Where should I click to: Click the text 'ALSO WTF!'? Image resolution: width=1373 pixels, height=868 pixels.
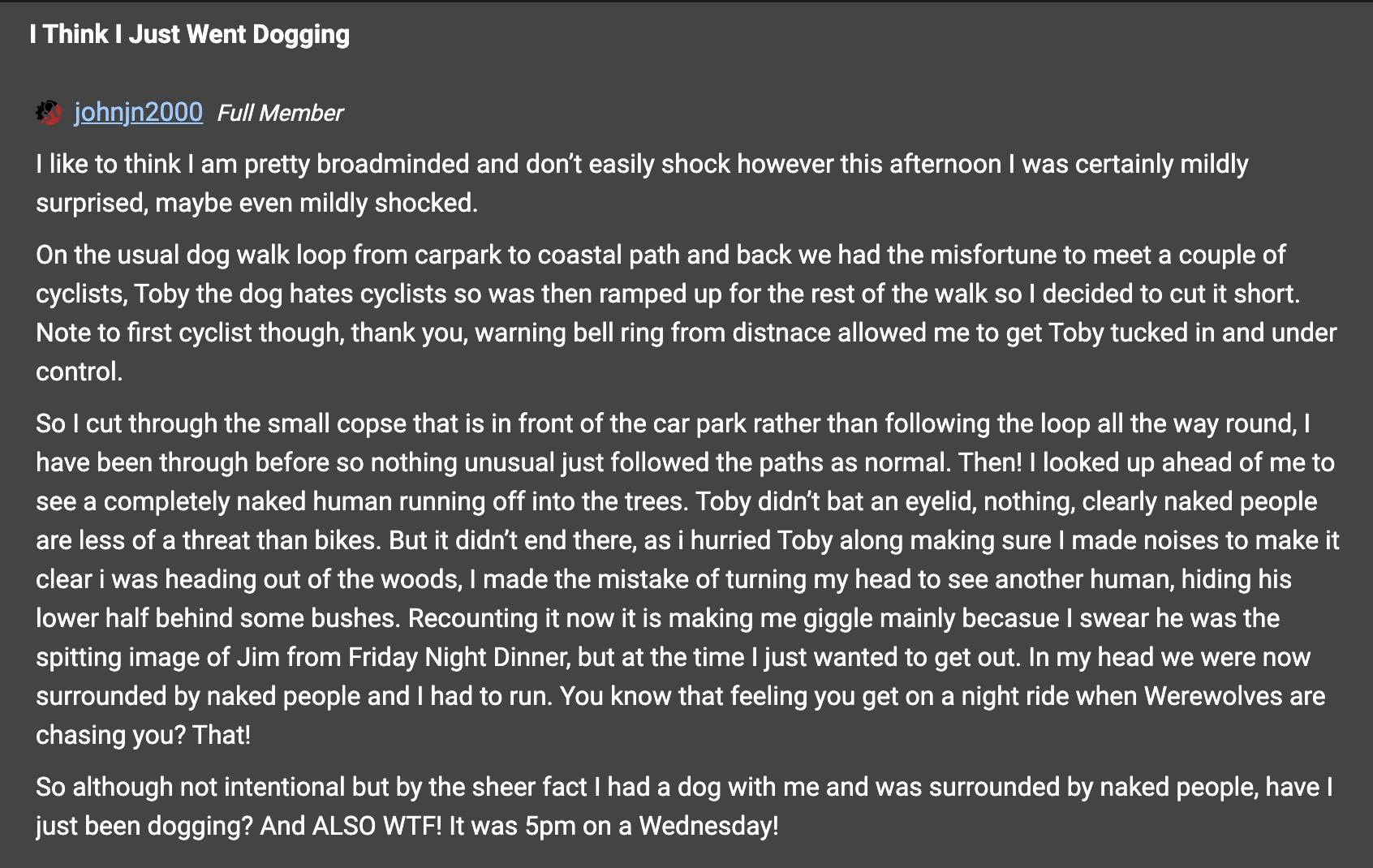(x=377, y=826)
